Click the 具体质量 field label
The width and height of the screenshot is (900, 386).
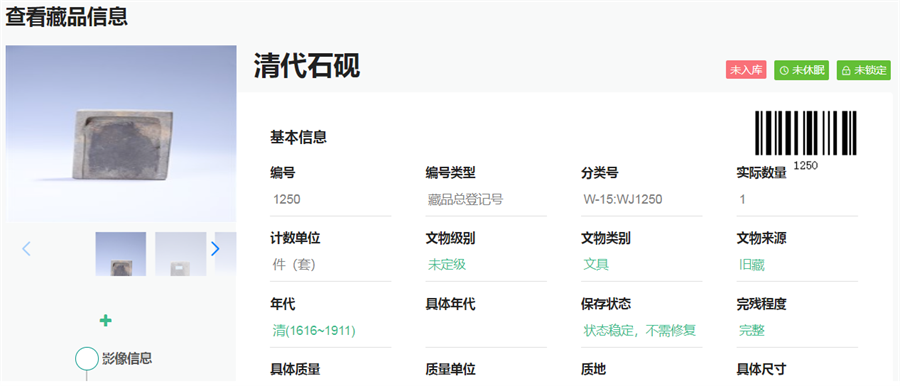[x=295, y=369]
